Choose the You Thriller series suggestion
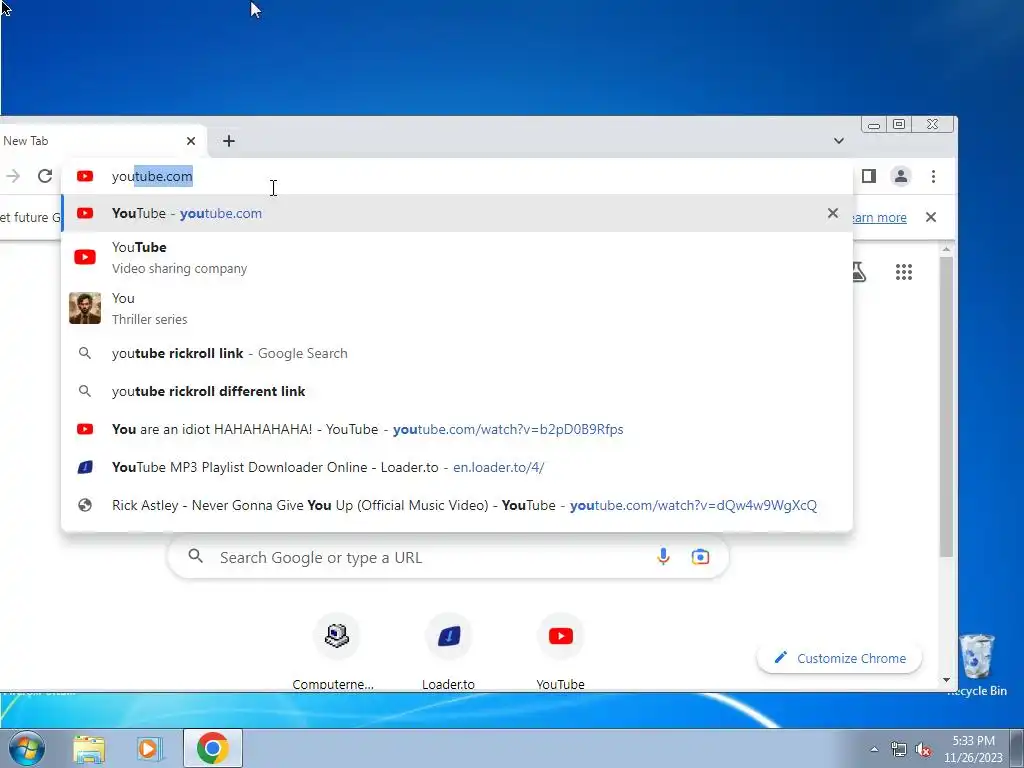This screenshot has height=768, width=1024. 456,308
